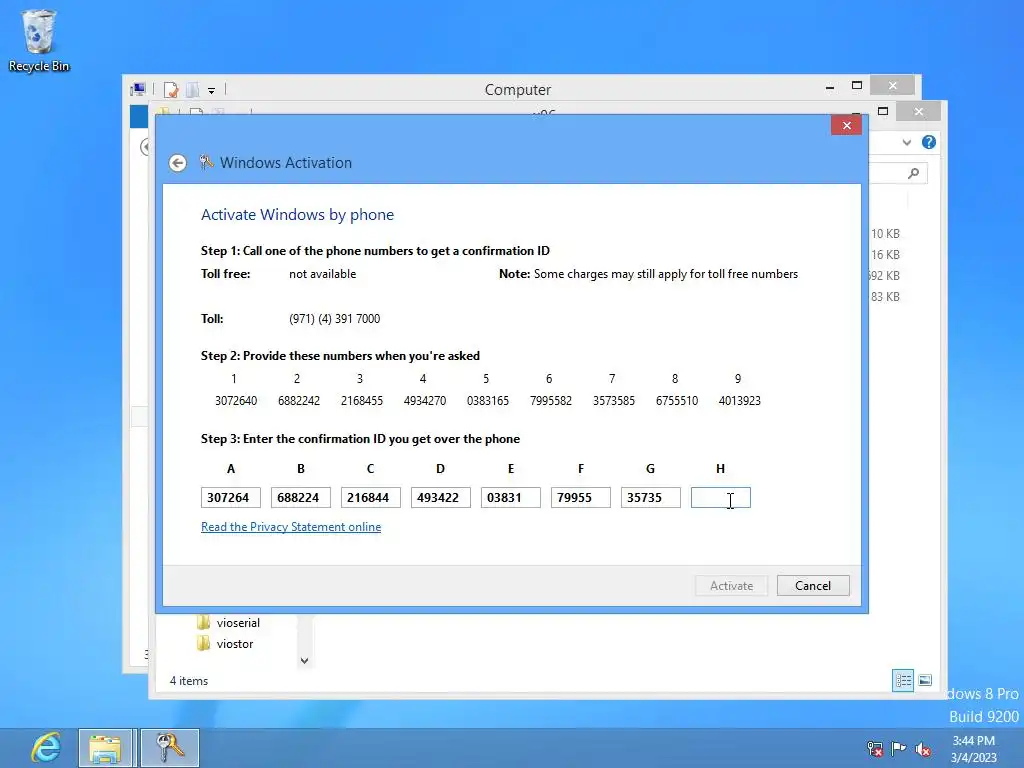Click the Activate button

pos(731,586)
